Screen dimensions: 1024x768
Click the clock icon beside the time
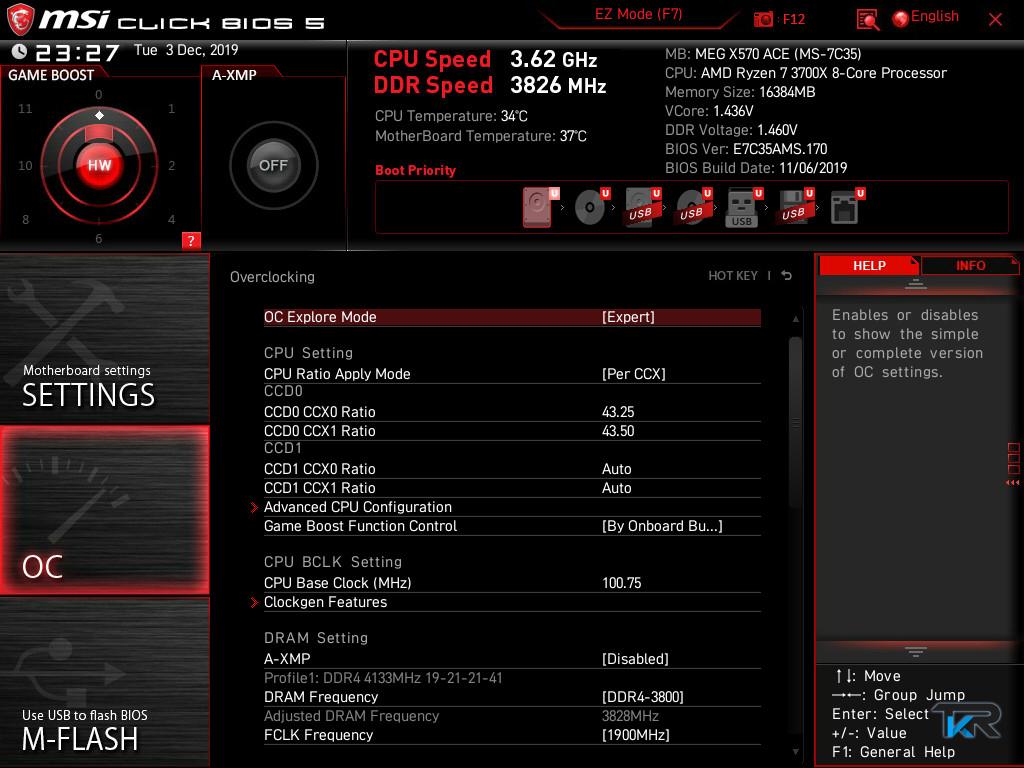tap(19, 51)
